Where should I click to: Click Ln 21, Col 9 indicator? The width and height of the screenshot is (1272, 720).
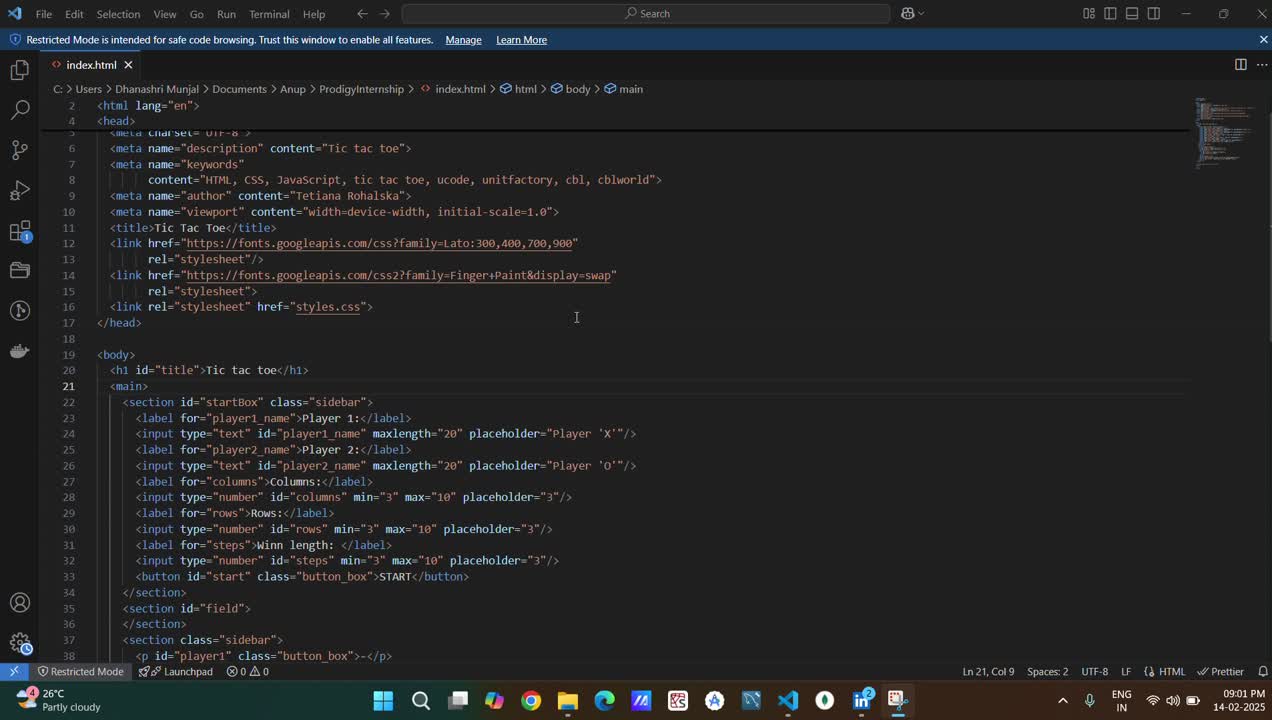(988, 672)
